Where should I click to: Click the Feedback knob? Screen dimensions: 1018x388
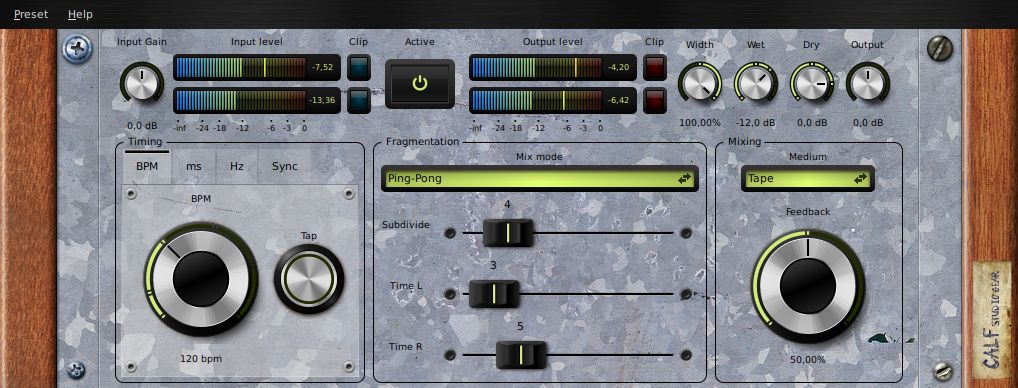(x=808, y=285)
